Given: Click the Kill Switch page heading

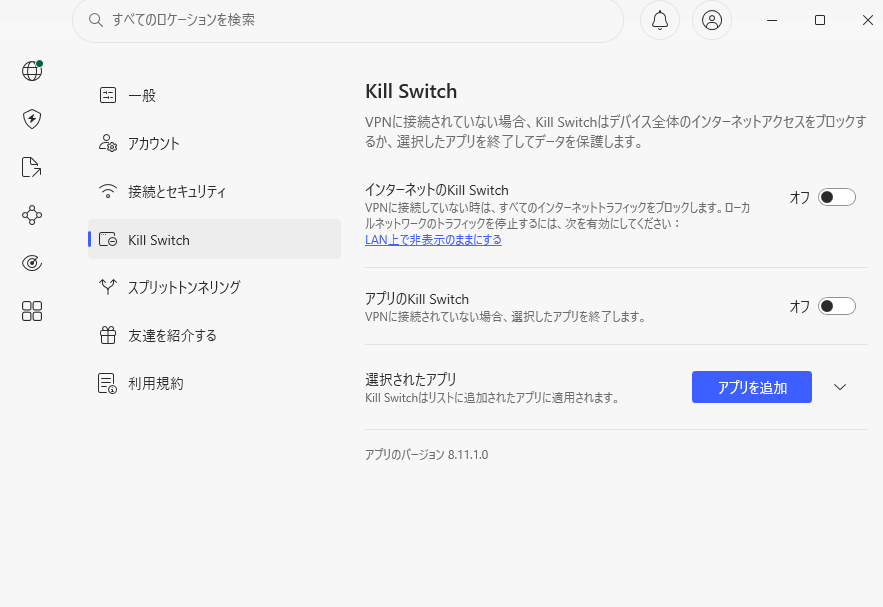Looking at the screenshot, I should 411,91.
